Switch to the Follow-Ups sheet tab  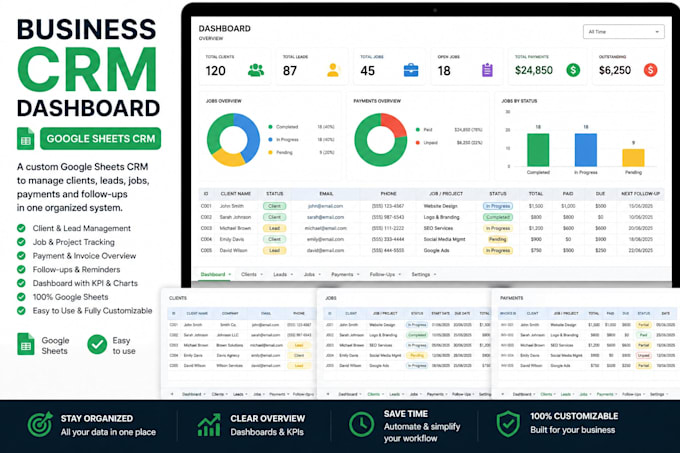click(382, 274)
